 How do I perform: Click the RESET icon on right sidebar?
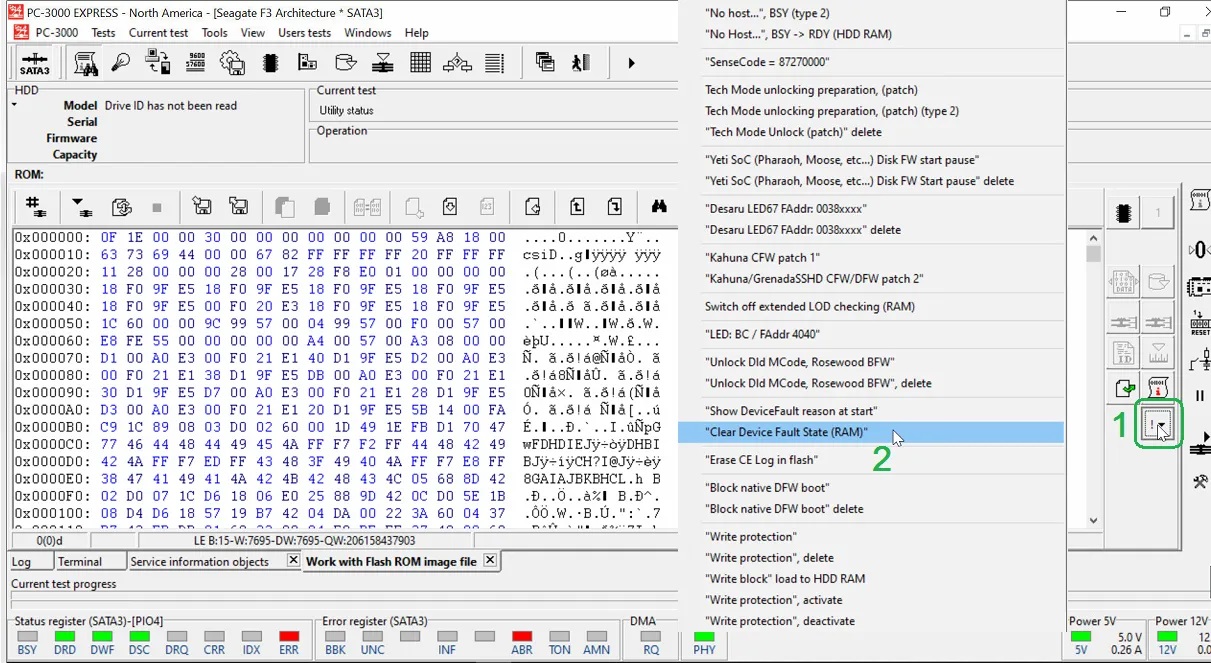(x=1198, y=323)
